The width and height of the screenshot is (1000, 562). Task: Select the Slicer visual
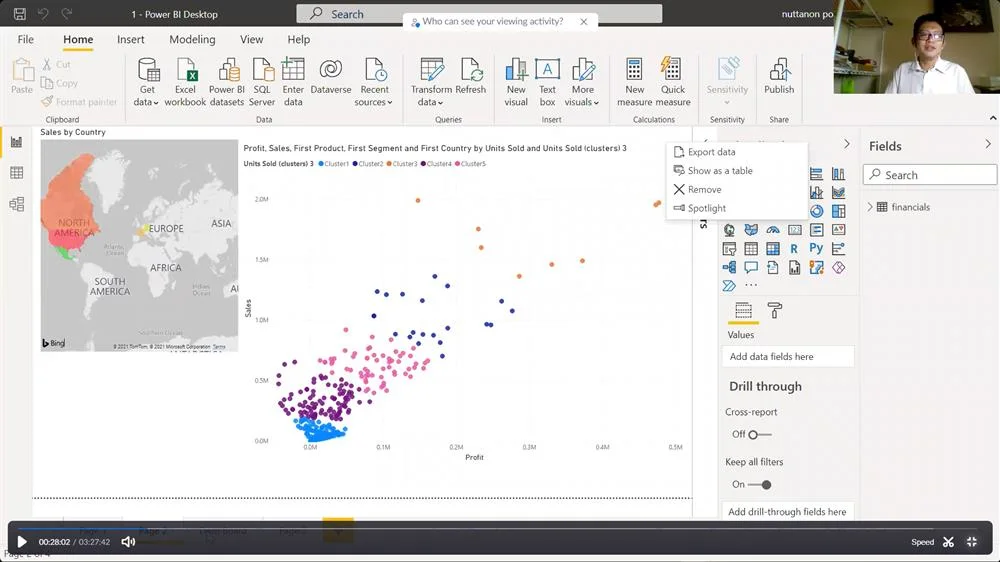pyautogui.click(x=729, y=249)
